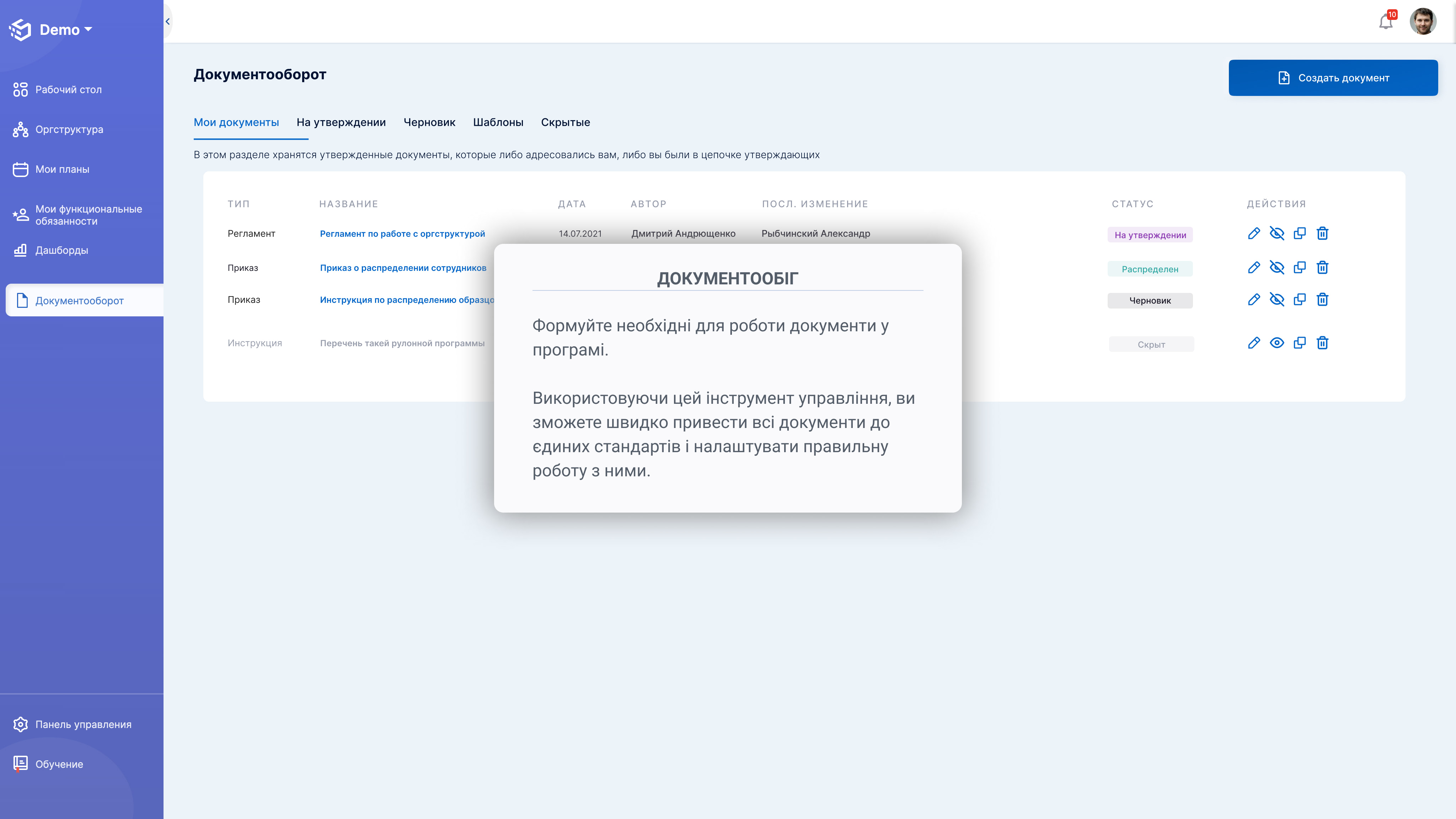Click the Рабочий стол grid icon
The image size is (1456, 819).
[x=20, y=89]
